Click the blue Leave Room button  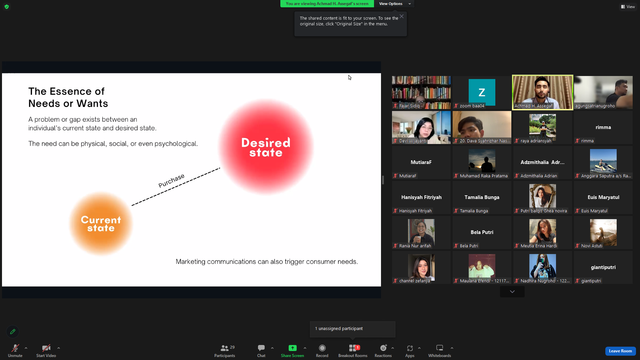(620, 351)
